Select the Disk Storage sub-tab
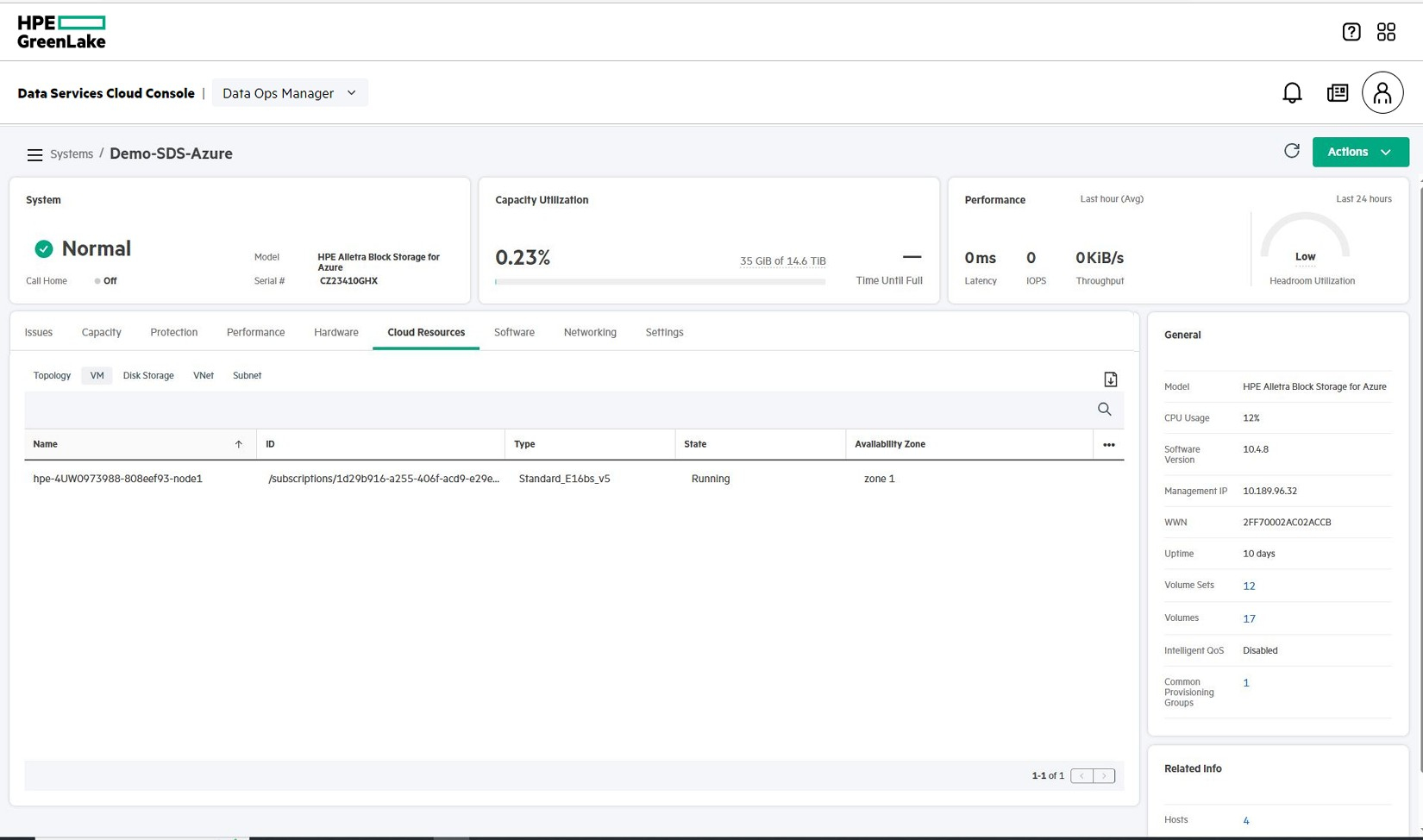 tap(148, 375)
